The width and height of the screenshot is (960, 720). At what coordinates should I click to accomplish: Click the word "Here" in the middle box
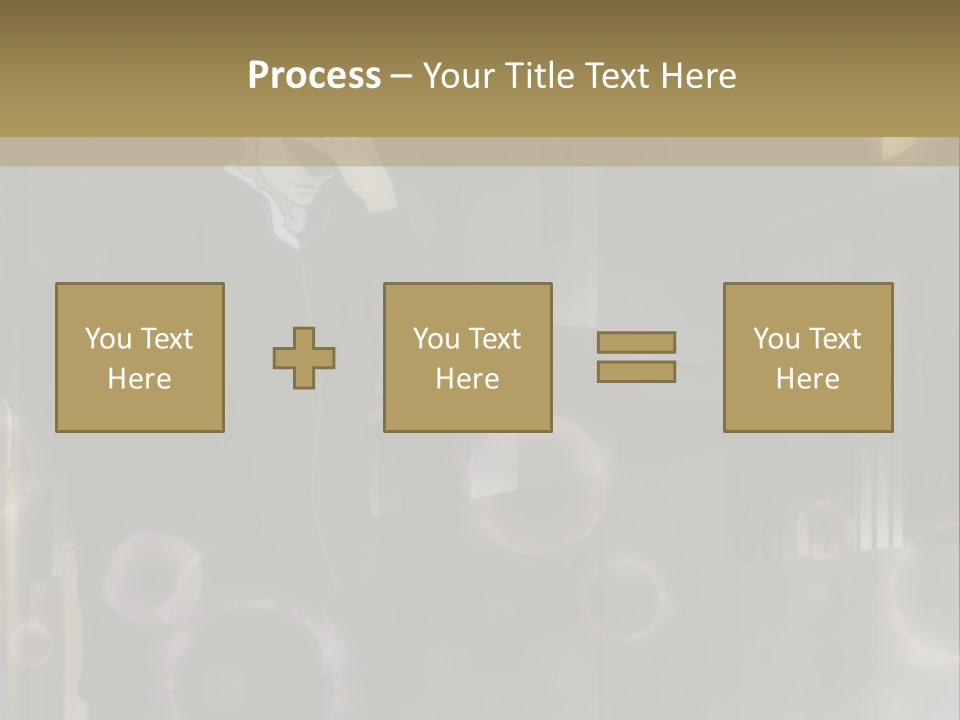467,379
